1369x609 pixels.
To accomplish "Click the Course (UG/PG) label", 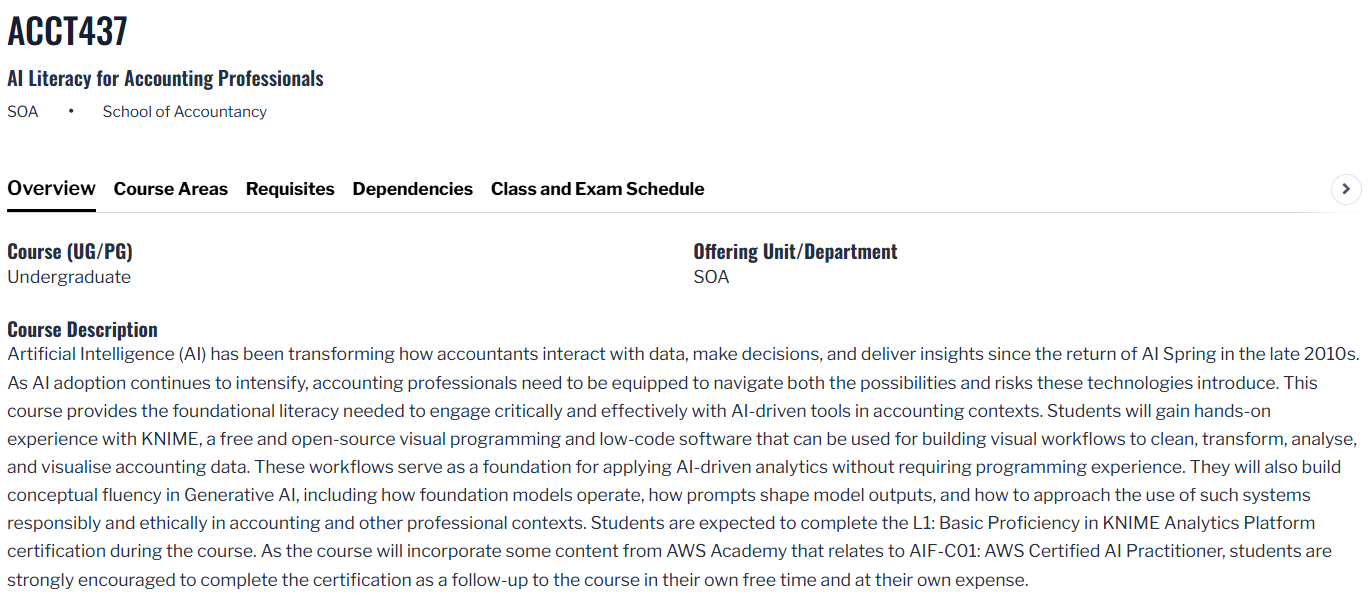I will click(x=69, y=252).
